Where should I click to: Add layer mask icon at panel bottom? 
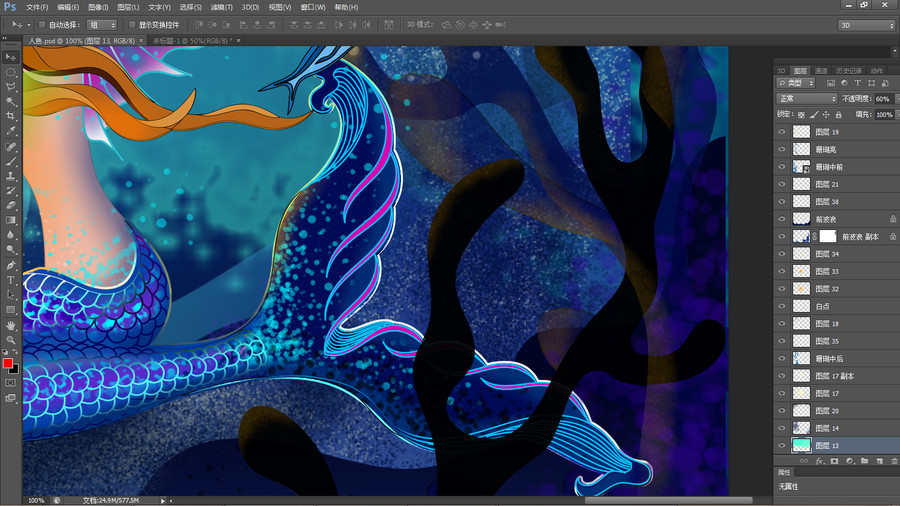click(x=835, y=461)
